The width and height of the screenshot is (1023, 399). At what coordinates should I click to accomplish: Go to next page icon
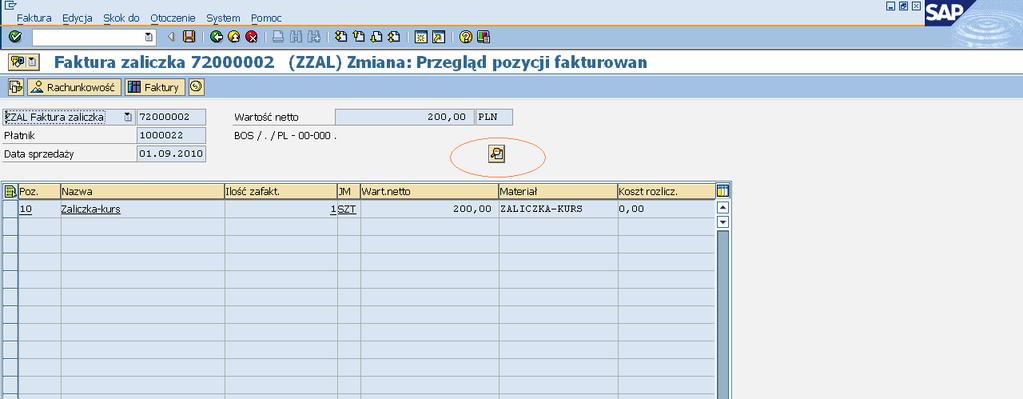(376, 37)
